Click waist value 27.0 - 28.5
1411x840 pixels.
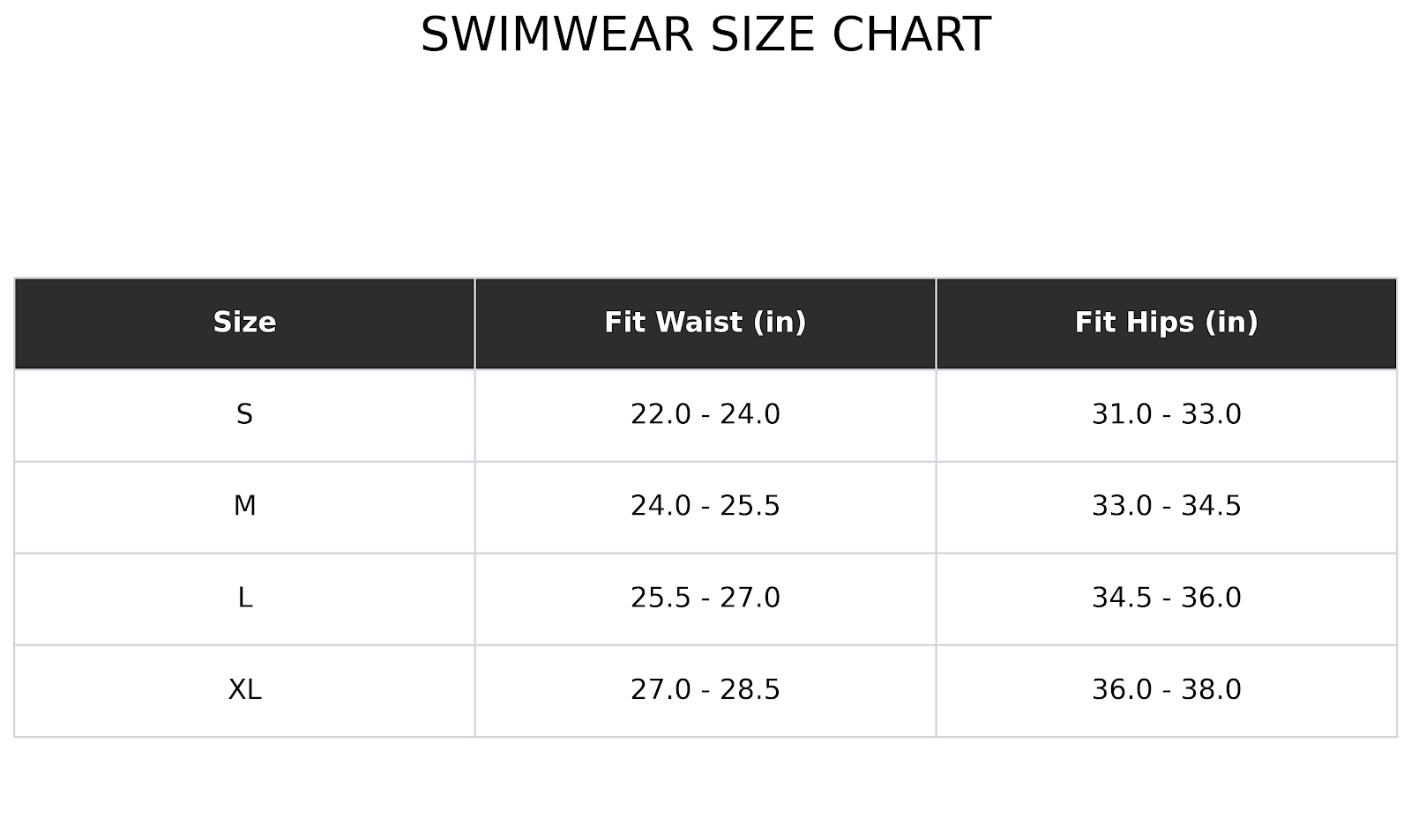point(705,689)
